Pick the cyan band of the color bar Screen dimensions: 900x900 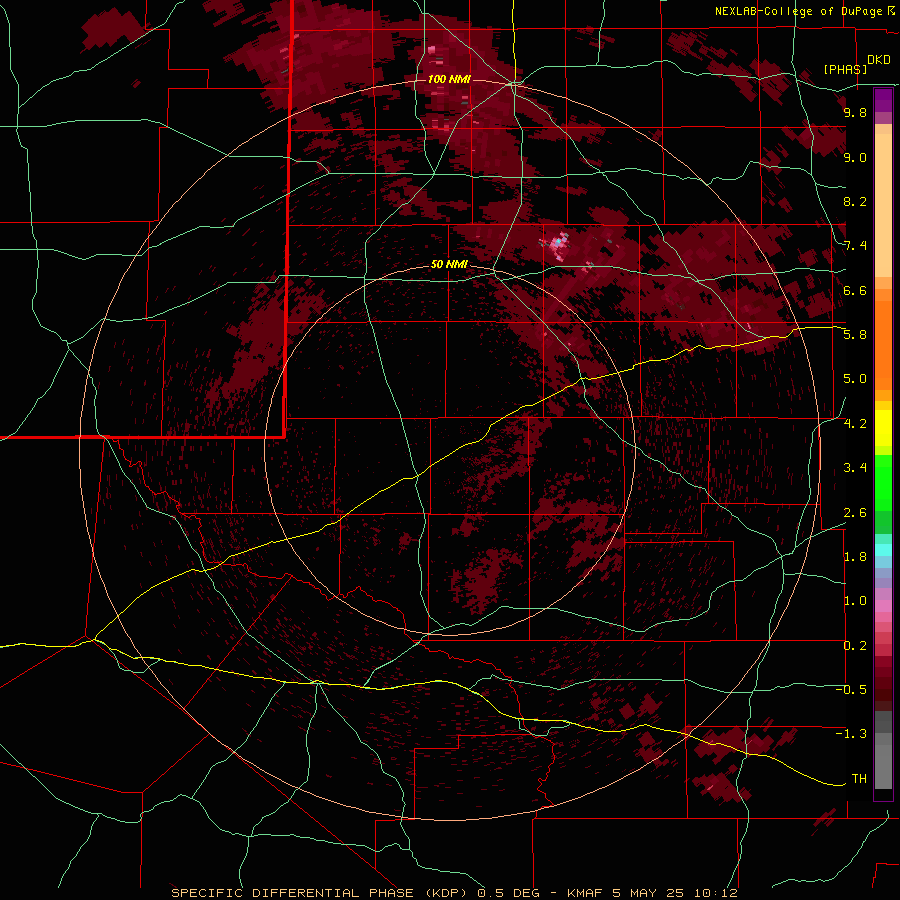[x=883, y=550]
